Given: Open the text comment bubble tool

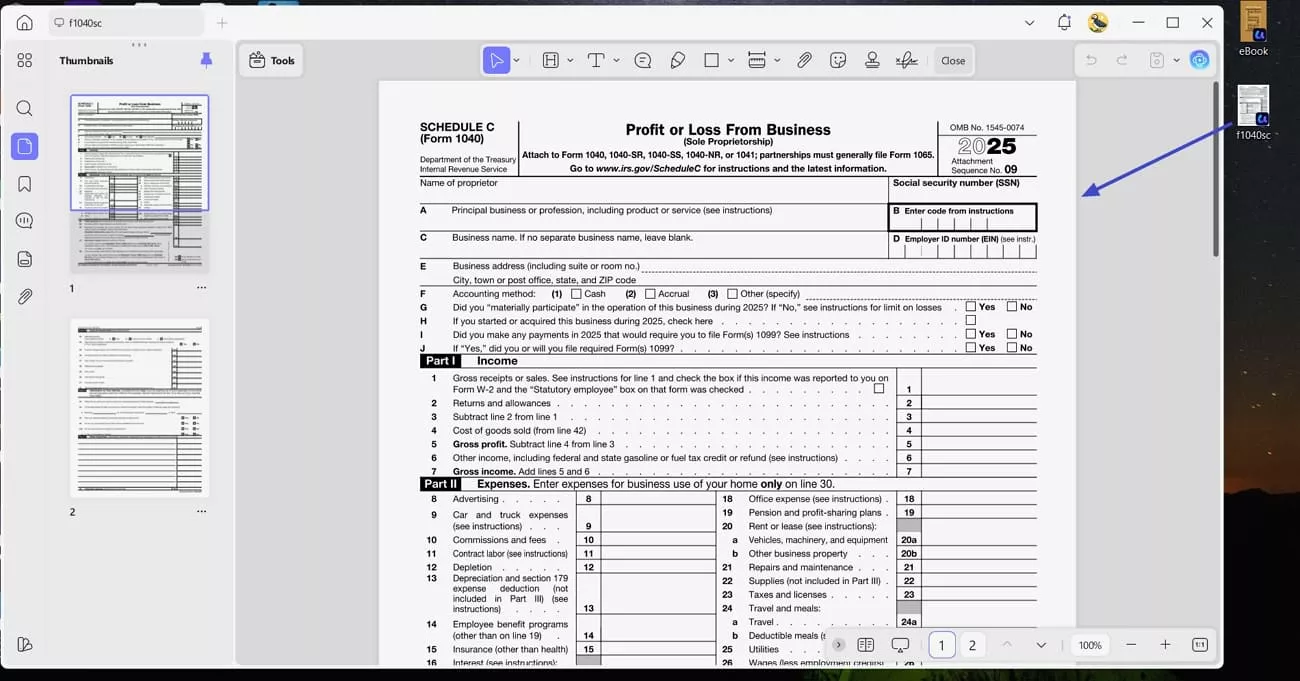Looking at the screenshot, I should 643,60.
